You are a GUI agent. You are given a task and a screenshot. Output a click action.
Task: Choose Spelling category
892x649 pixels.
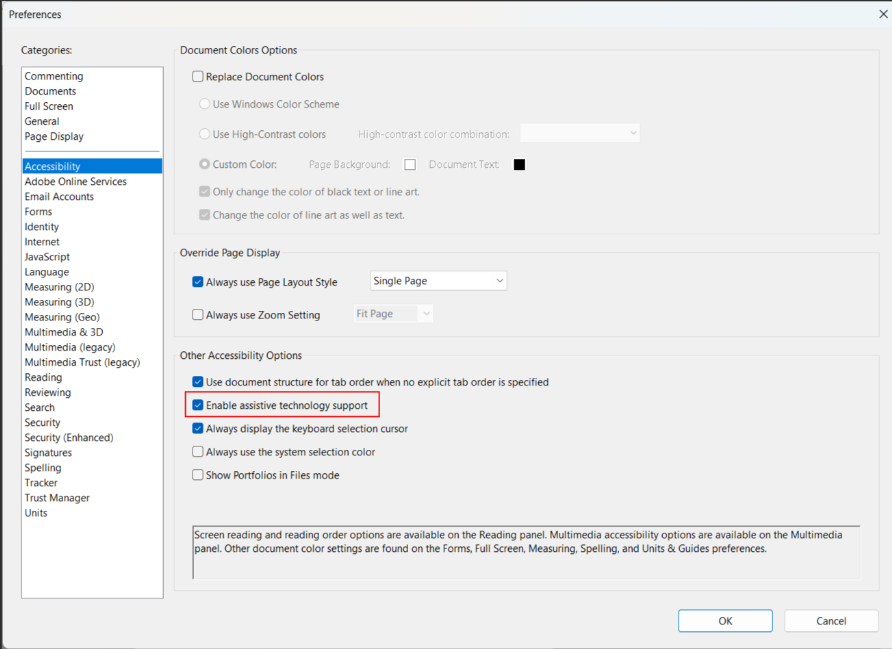(92, 468)
